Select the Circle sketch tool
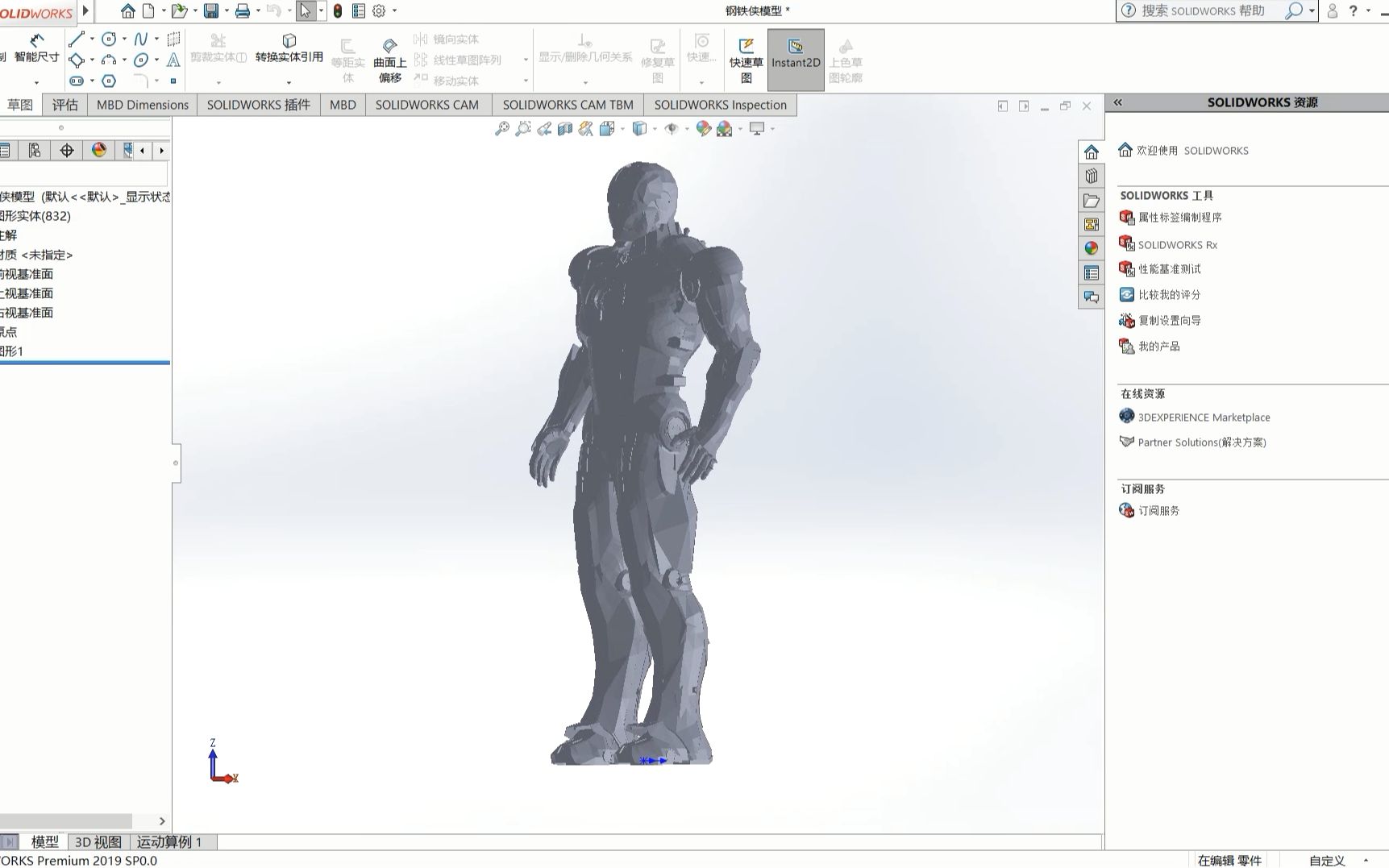Image resolution: width=1389 pixels, height=868 pixels. pyautogui.click(x=109, y=39)
